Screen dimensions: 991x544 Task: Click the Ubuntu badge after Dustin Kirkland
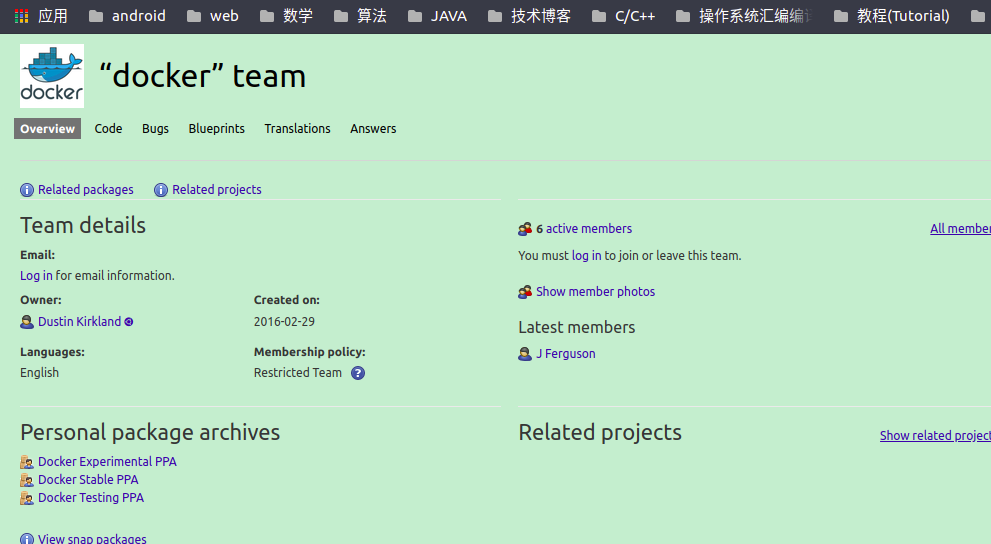(129, 322)
